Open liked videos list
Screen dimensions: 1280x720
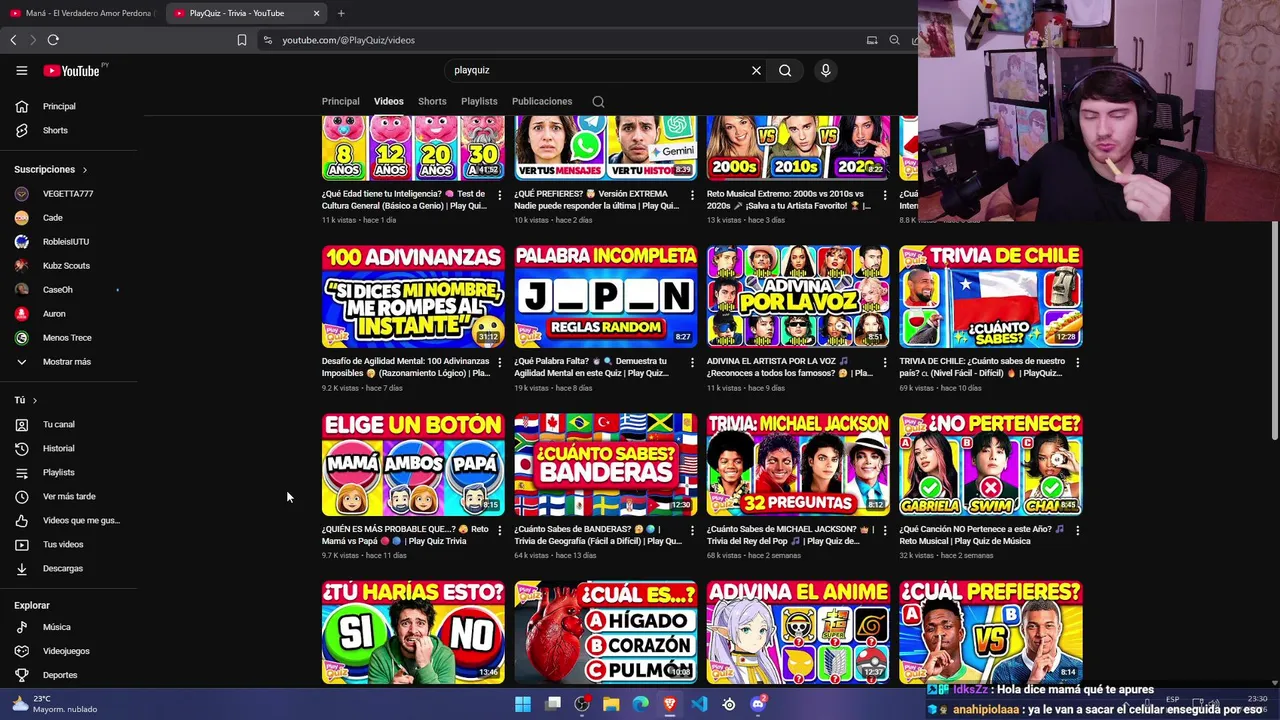coord(70,520)
